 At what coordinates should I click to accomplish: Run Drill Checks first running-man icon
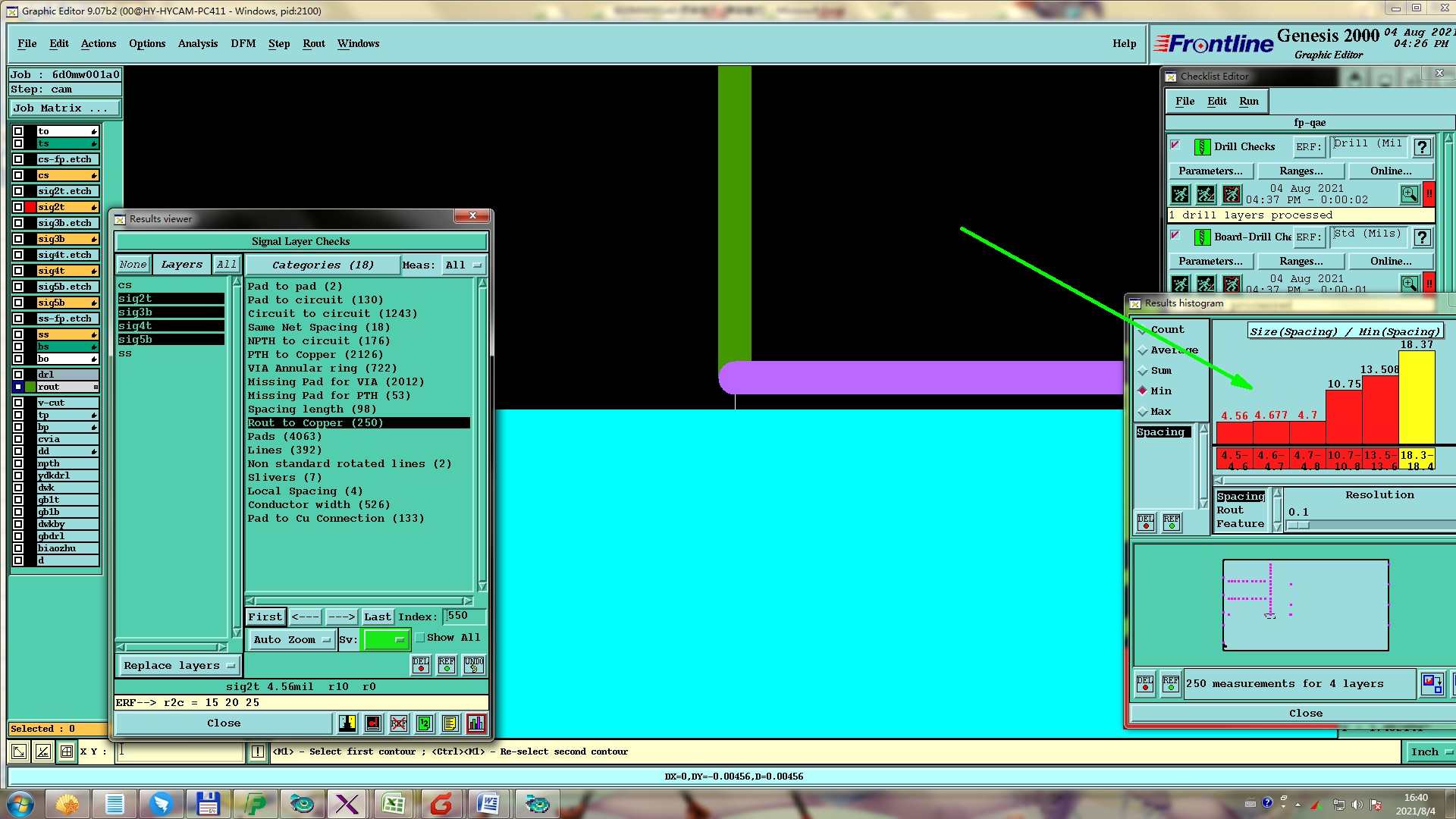tap(1181, 195)
